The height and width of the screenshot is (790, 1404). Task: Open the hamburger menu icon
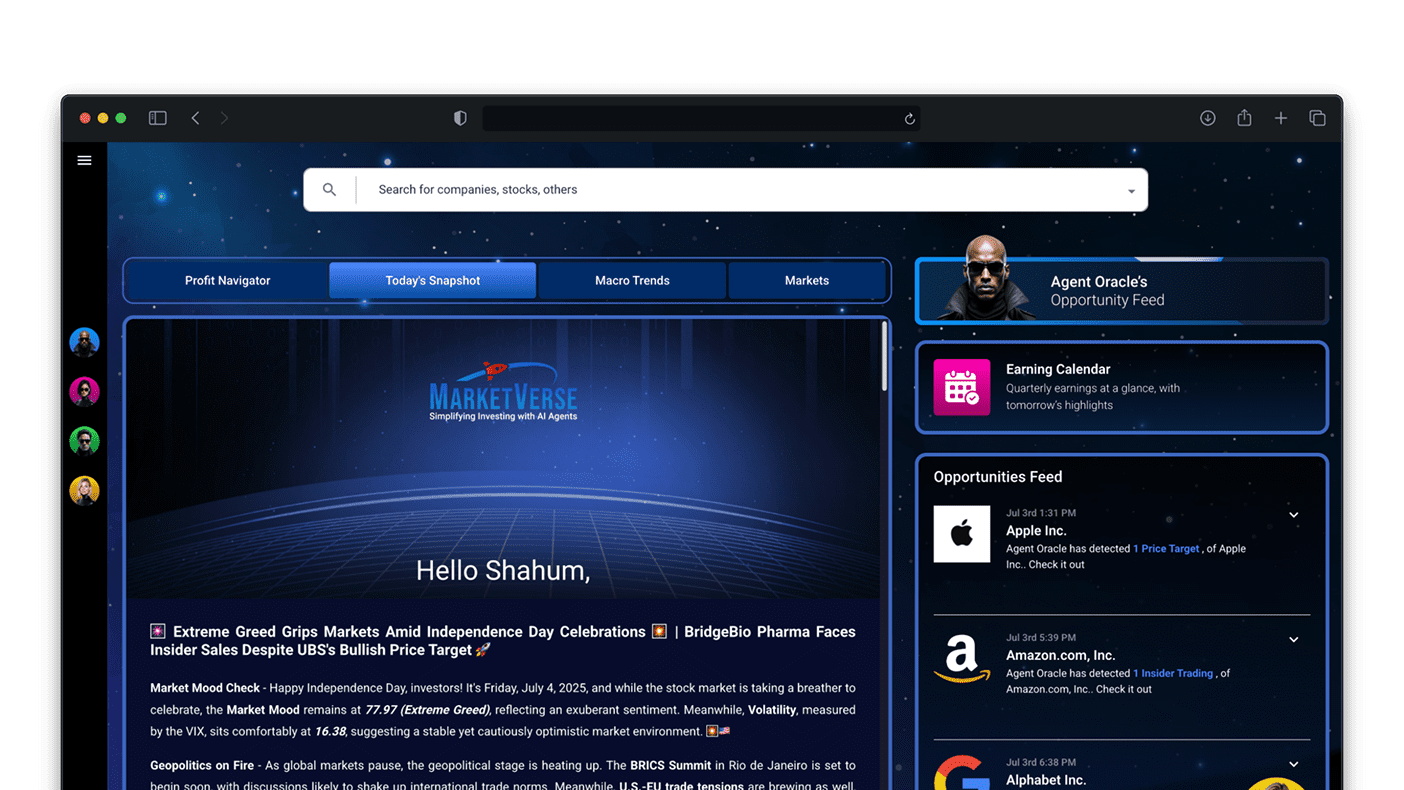84,160
